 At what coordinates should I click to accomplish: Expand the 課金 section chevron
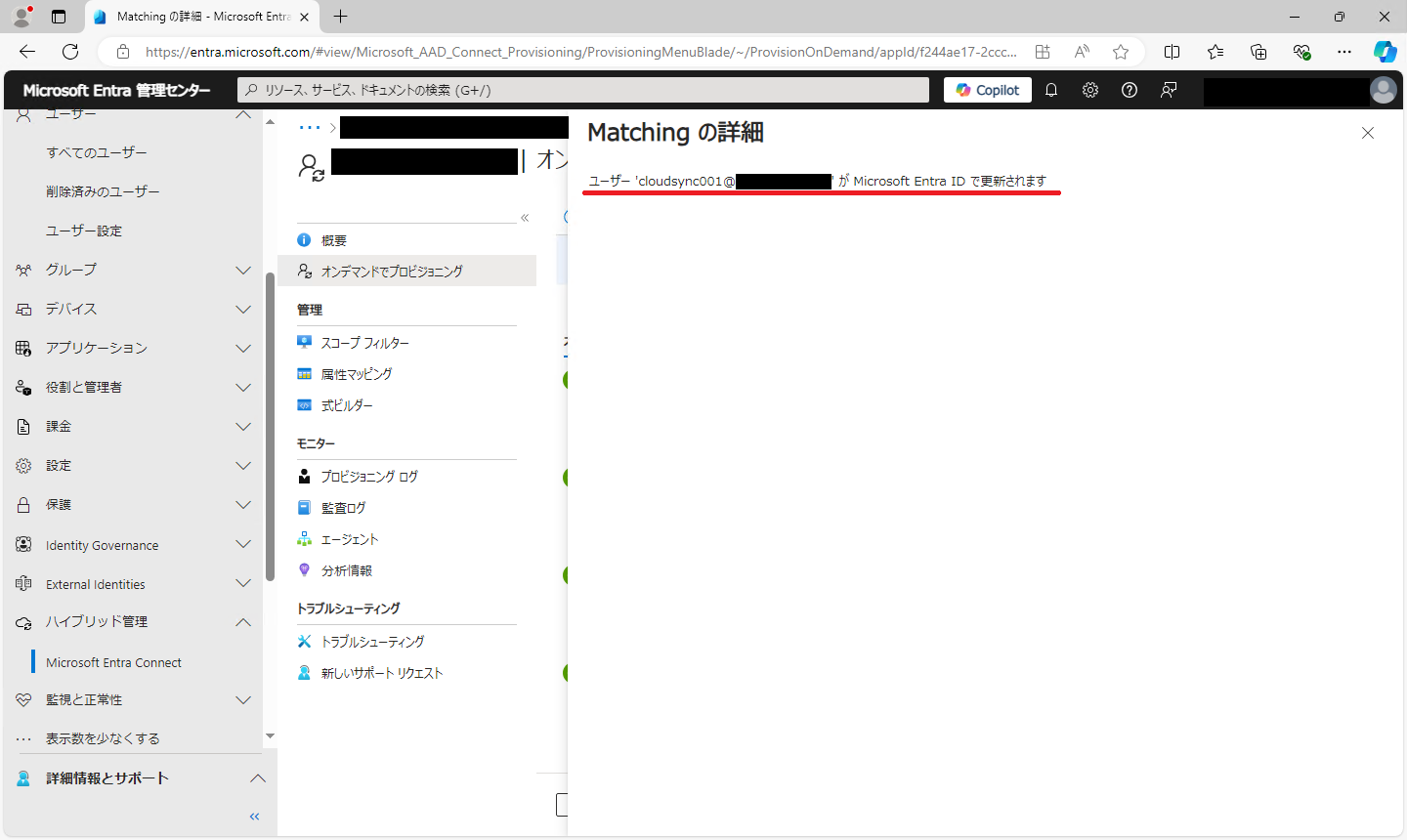point(243,426)
